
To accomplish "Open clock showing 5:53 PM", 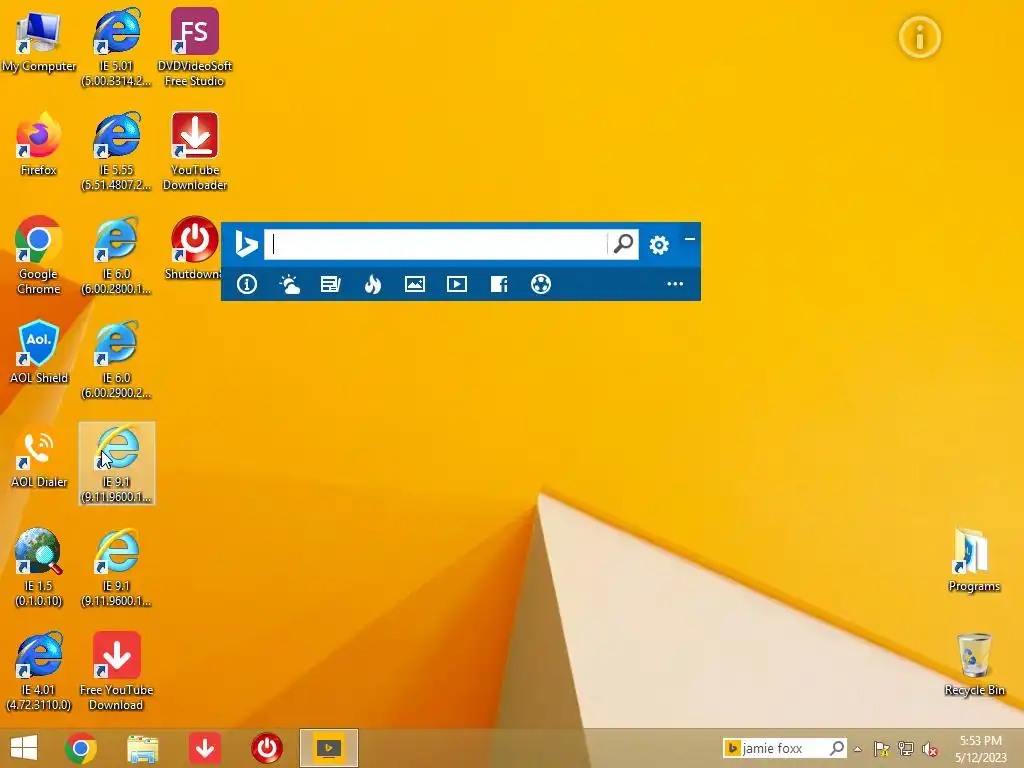I will (x=981, y=749).
